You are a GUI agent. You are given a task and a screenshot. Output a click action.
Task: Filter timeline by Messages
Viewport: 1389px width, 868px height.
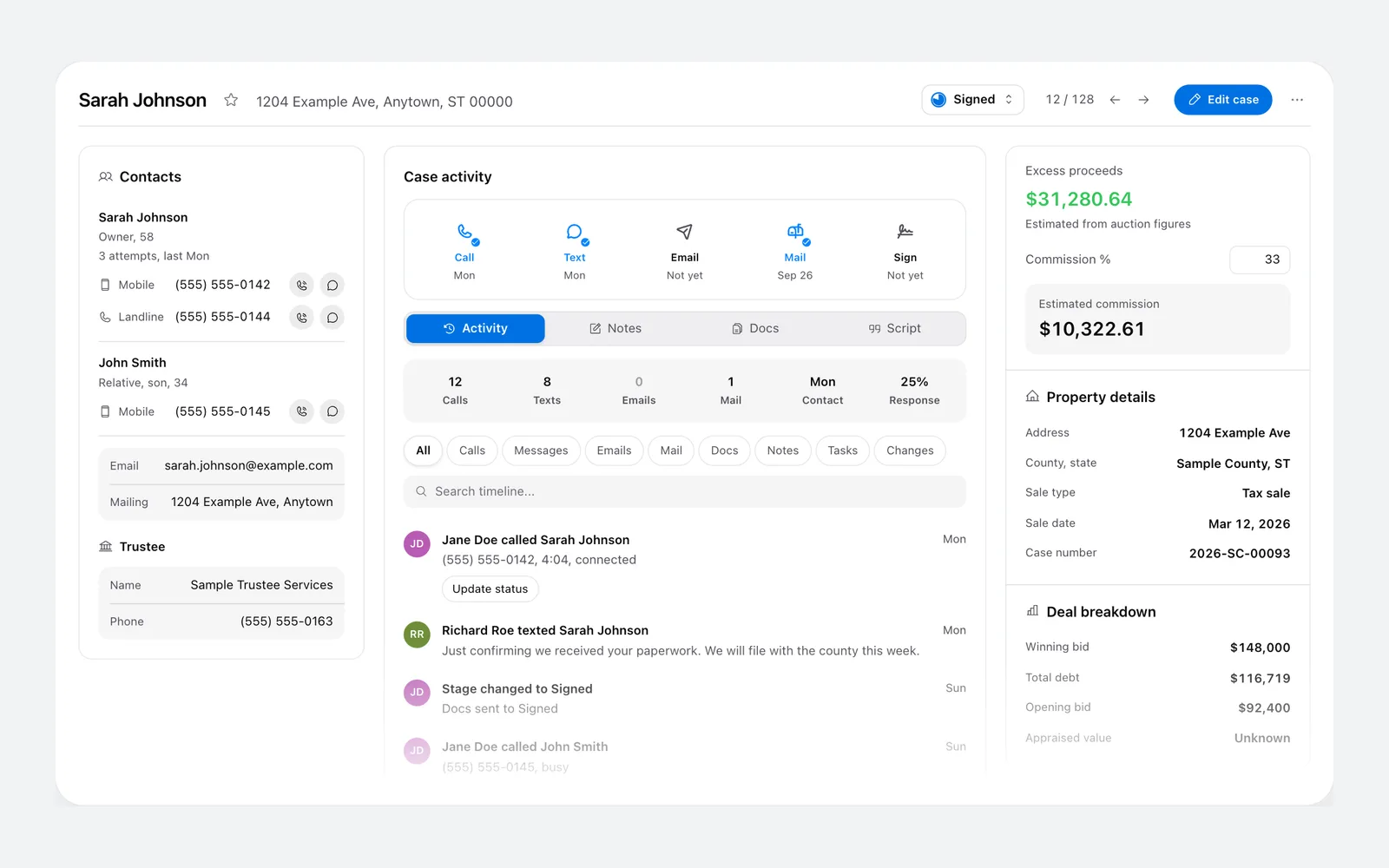pos(541,450)
